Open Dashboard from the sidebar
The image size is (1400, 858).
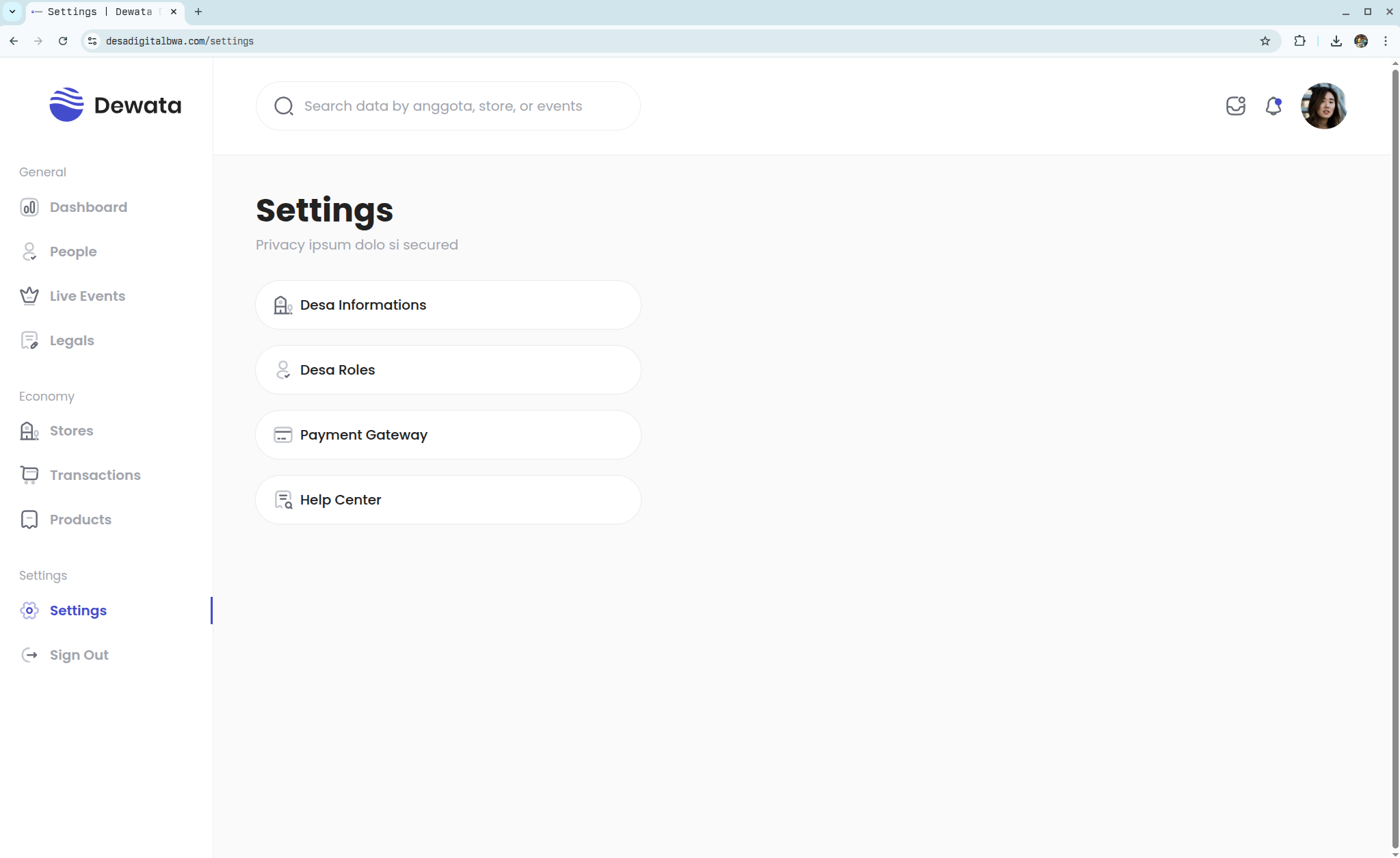click(x=88, y=207)
